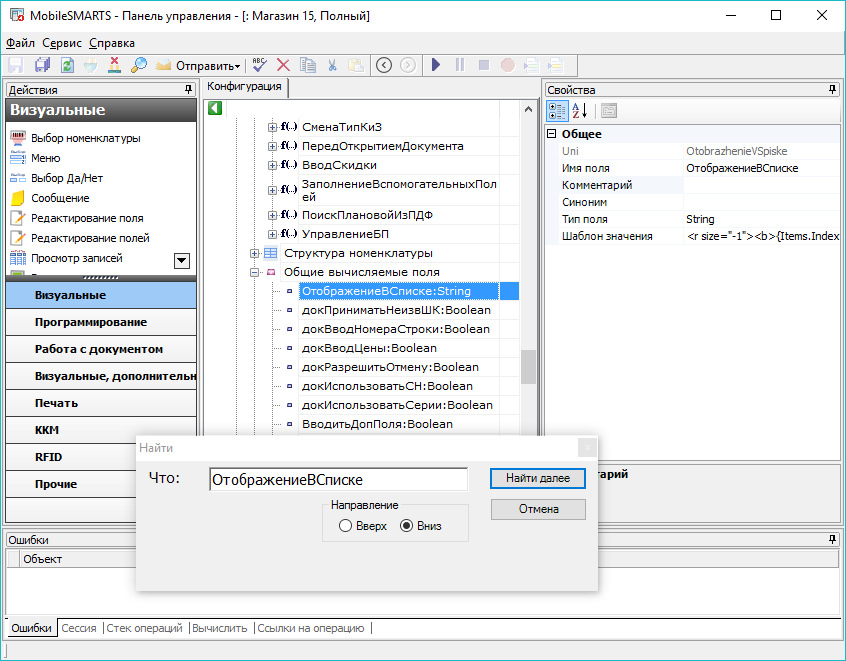
Task: Click the disconnect icon with red X
Action: pos(114,65)
